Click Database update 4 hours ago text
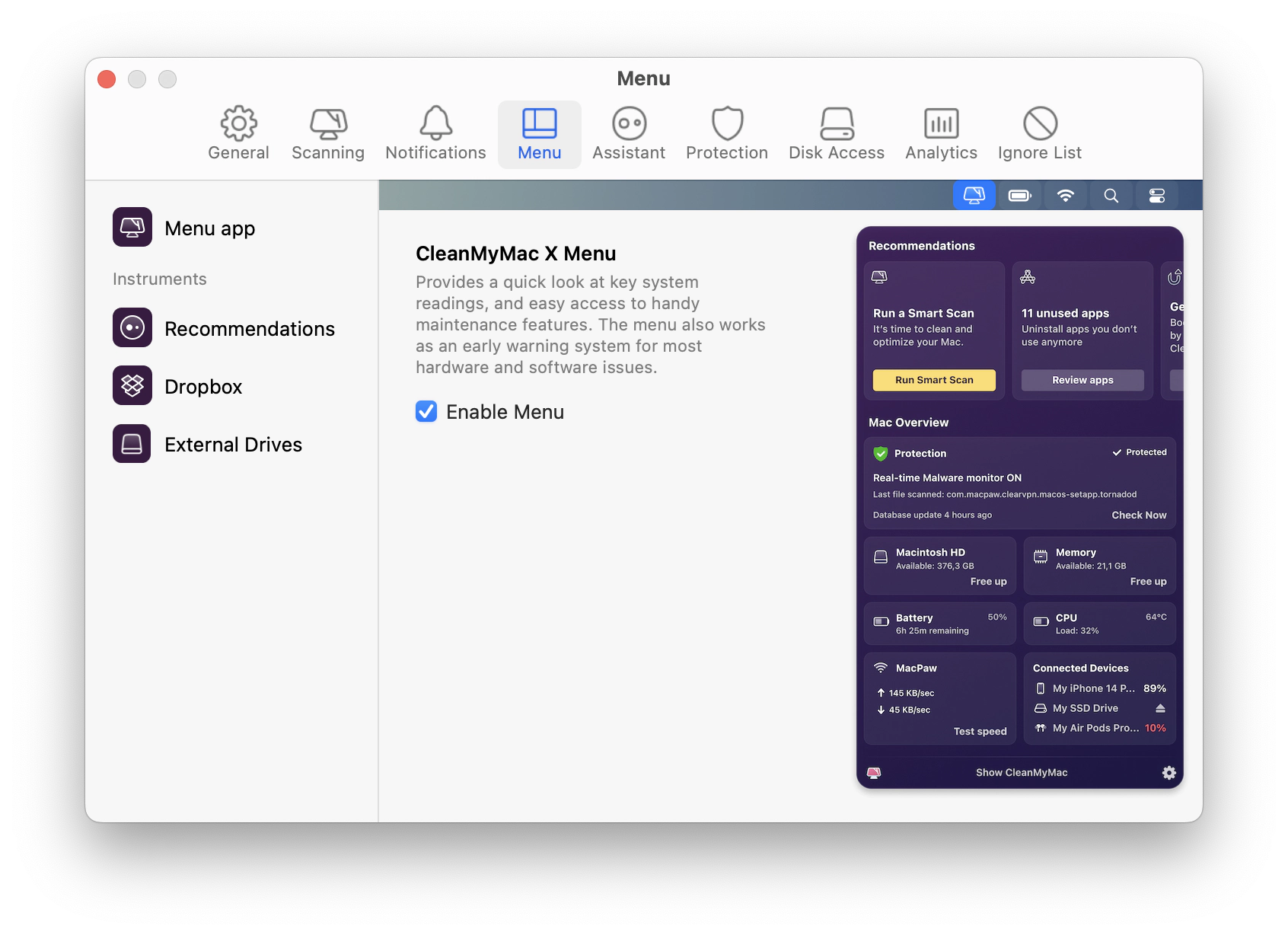 (933, 515)
